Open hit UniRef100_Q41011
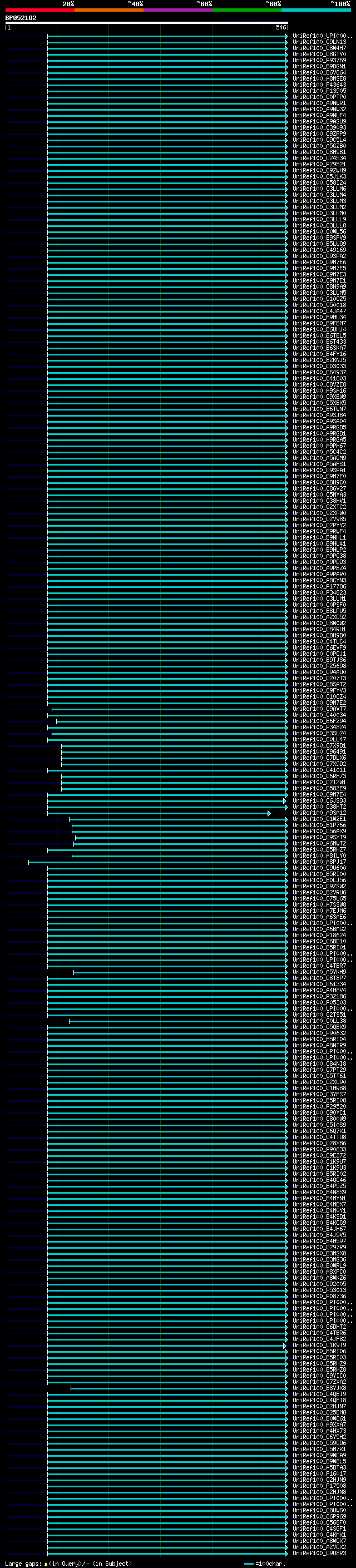 click(x=319, y=770)
